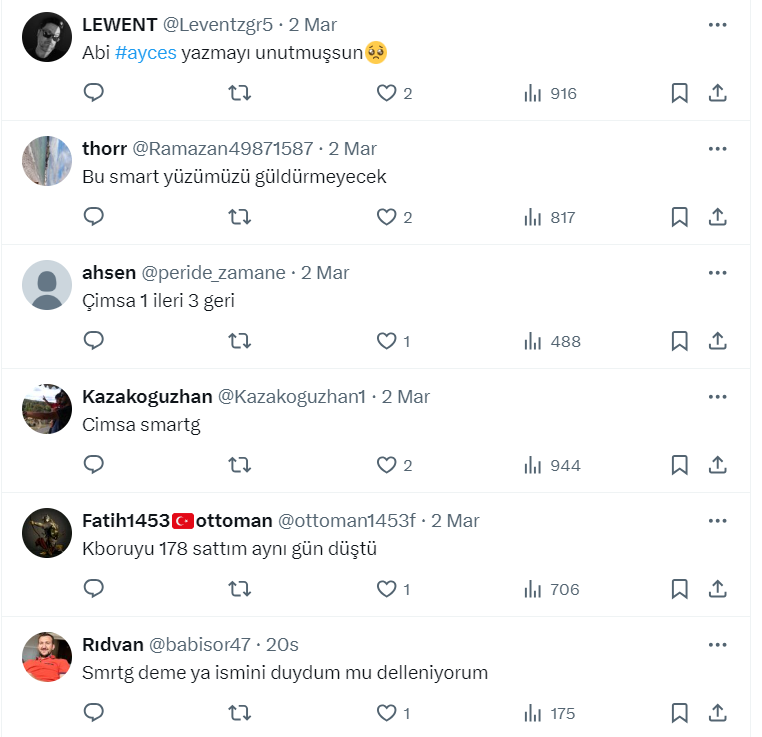Reply to LEWENT's tweet about #ayces
This screenshot has width=762, height=737.
coord(94,92)
